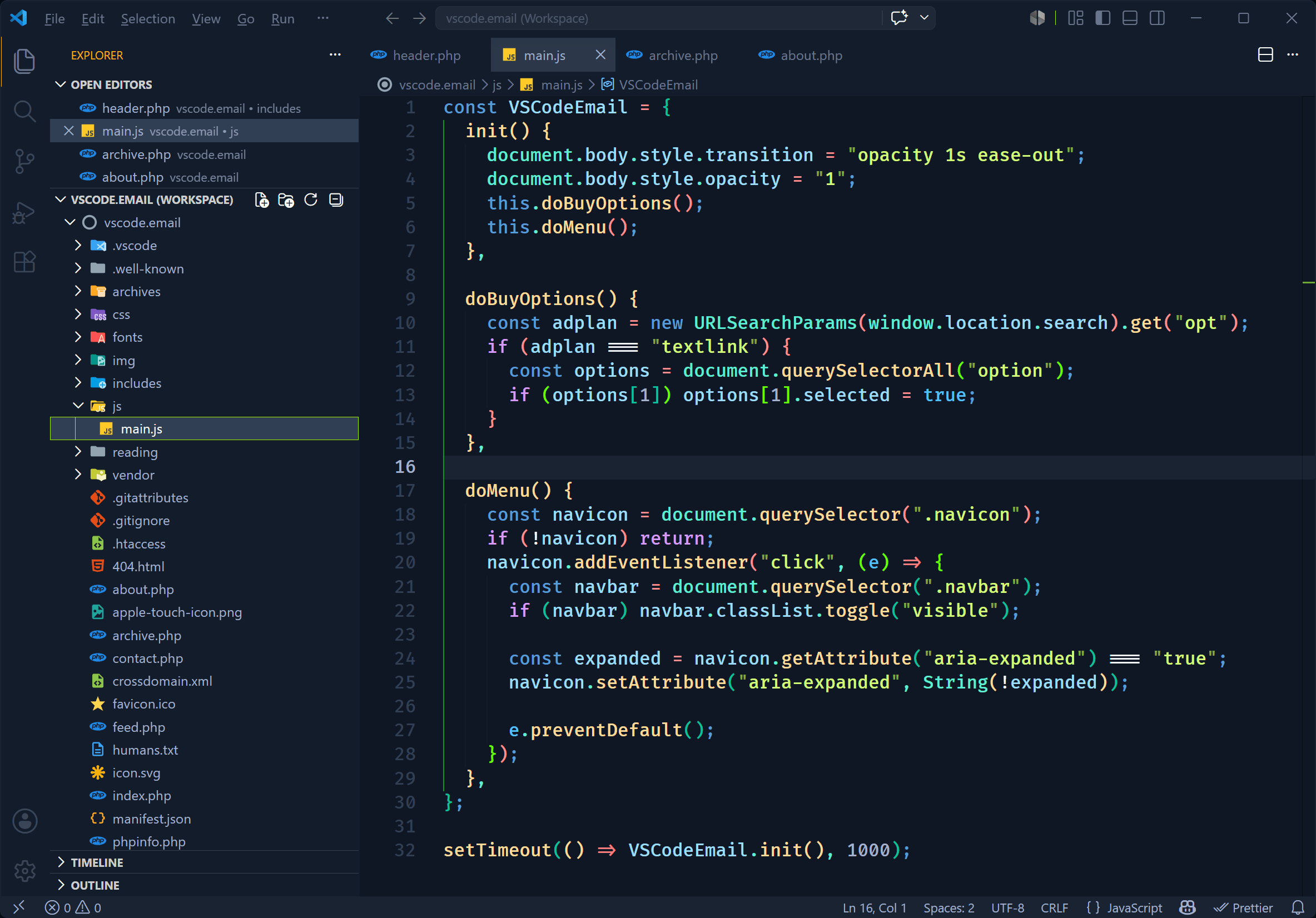1316x918 pixels.
Task: Open the Source Control view
Action: (x=24, y=162)
